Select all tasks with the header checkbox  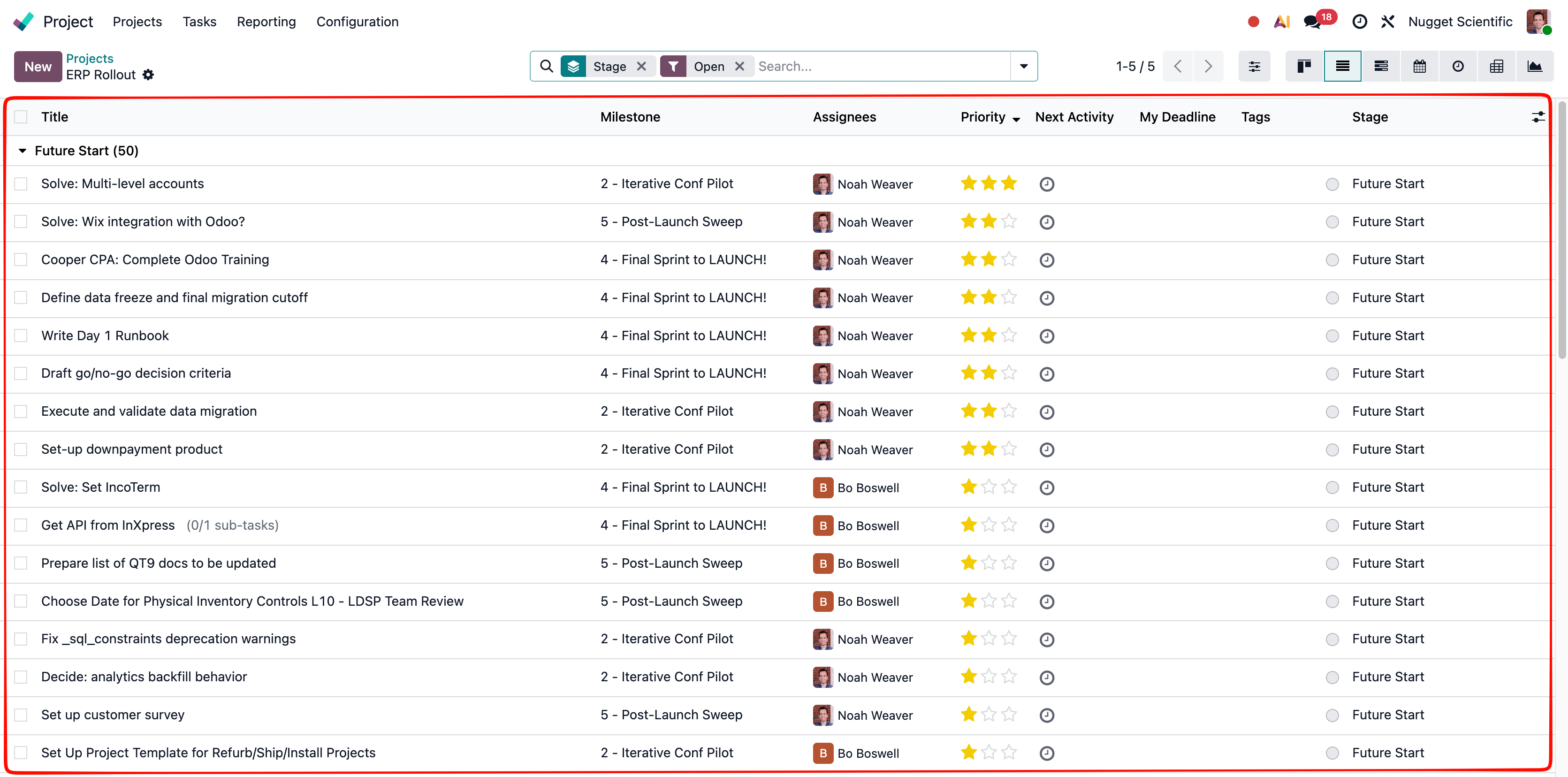[x=21, y=116]
